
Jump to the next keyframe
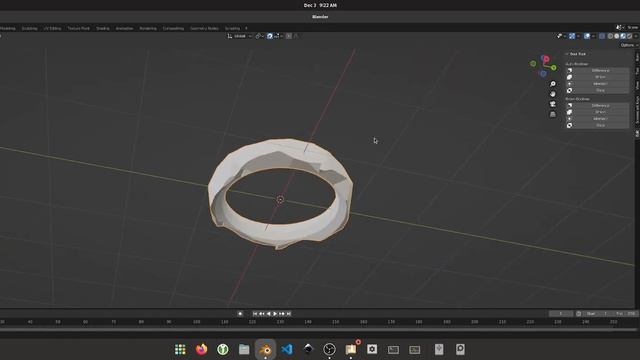click(282, 313)
